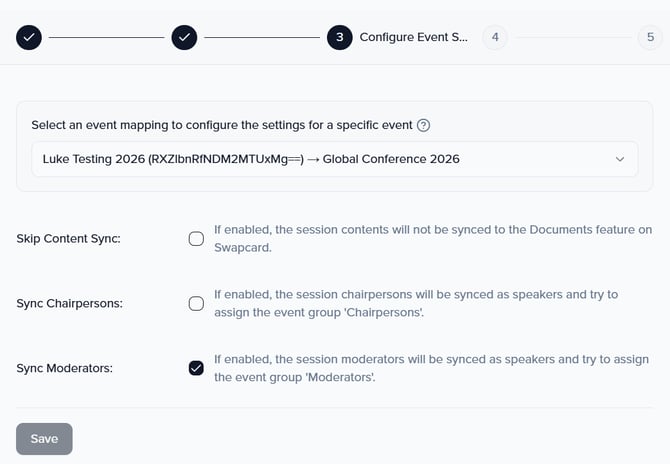This screenshot has height=464, width=670.
Task: Click the 'Select an event mapping' heading
Action: (x=221, y=126)
